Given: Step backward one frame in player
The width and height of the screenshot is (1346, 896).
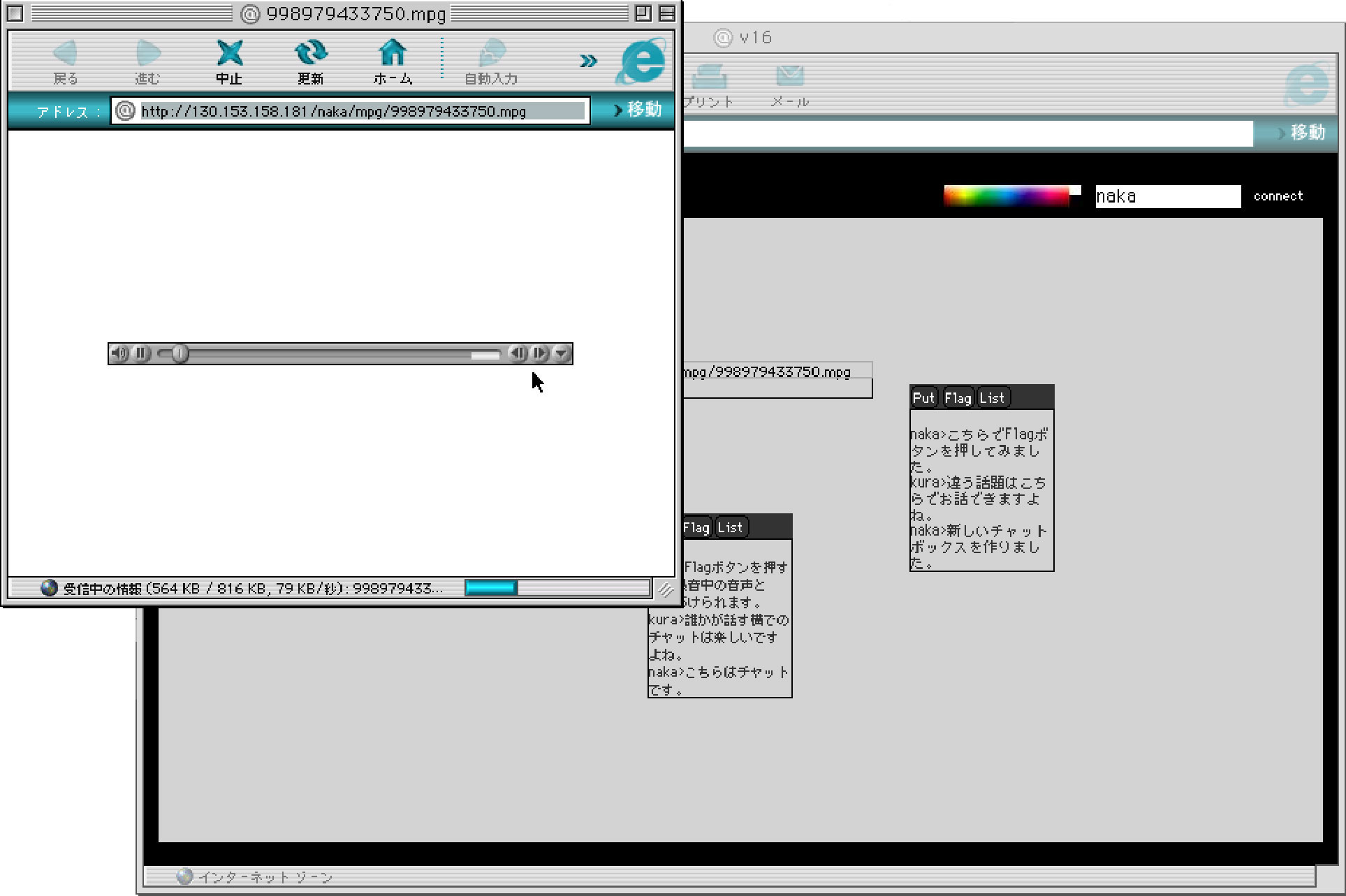Looking at the screenshot, I should point(518,354).
